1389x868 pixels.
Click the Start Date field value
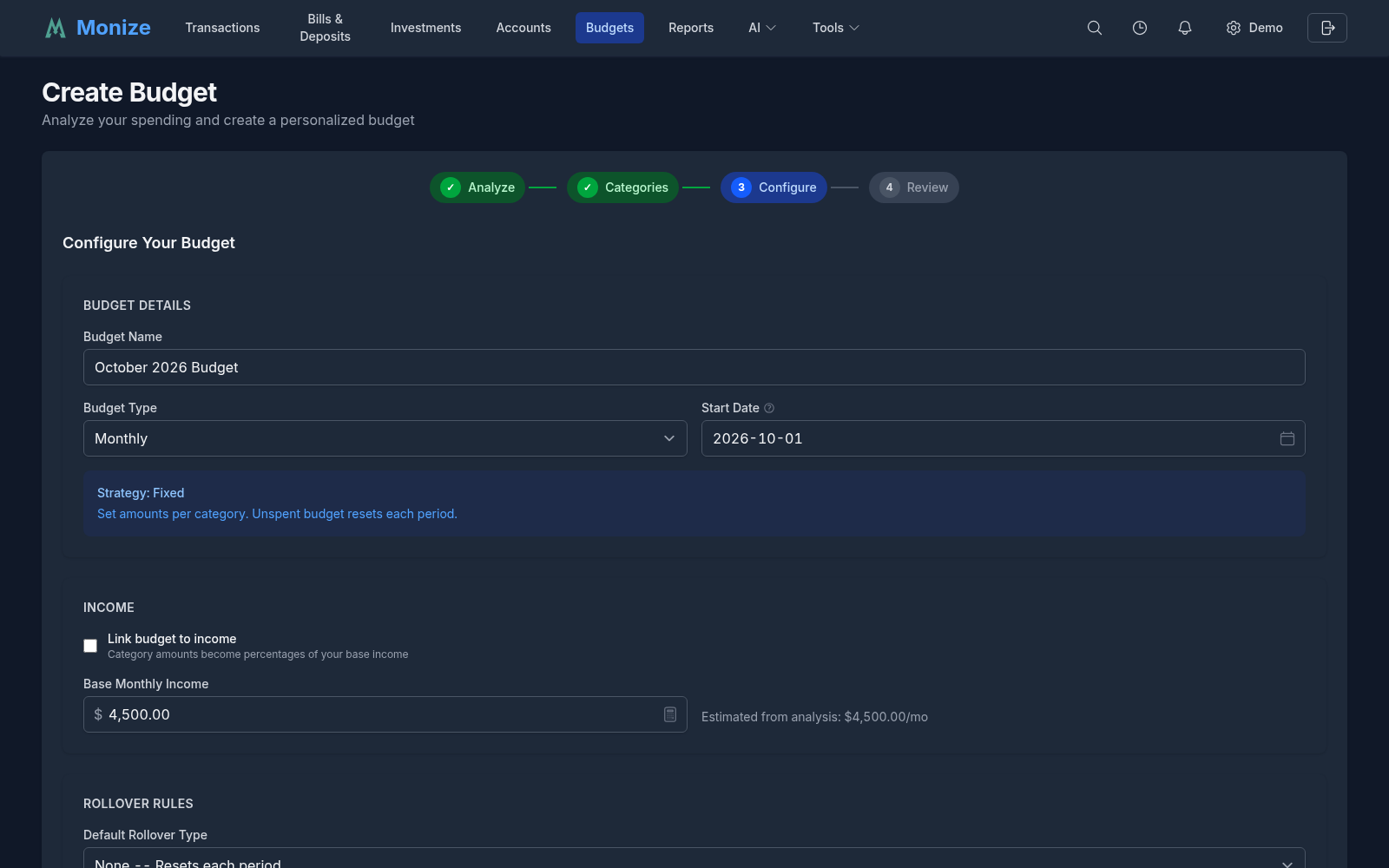[758, 438]
